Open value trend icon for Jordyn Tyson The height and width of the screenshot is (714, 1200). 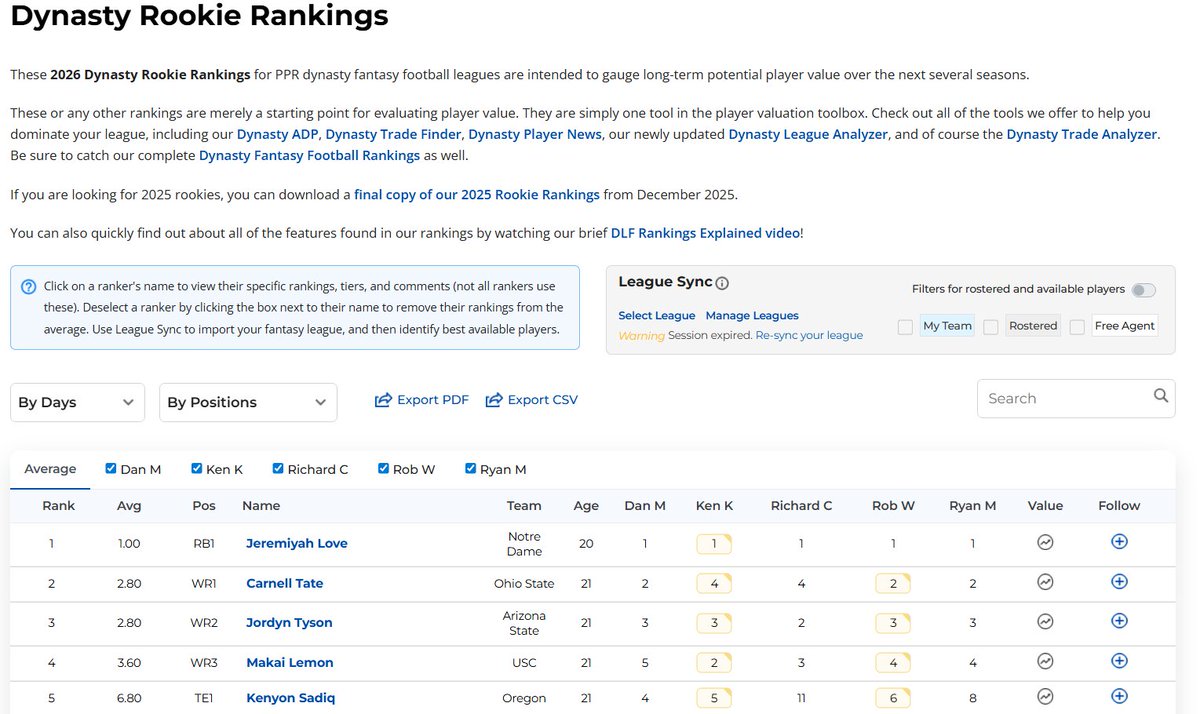tap(1045, 621)
